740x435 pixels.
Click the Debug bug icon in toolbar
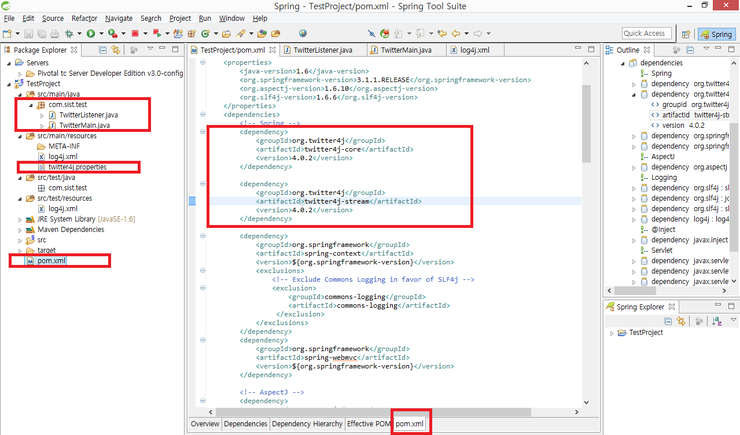[68, 33]
